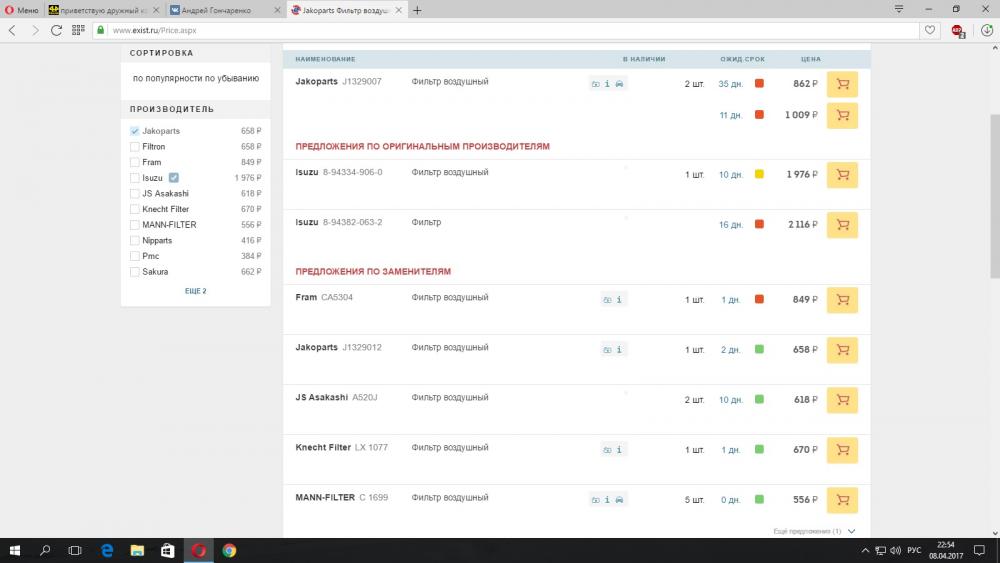Open car applicability icon for Jakoparts J1329007
Image resolution: width=1000 pixels, height=563 pixels.
(x=619, y=84)
